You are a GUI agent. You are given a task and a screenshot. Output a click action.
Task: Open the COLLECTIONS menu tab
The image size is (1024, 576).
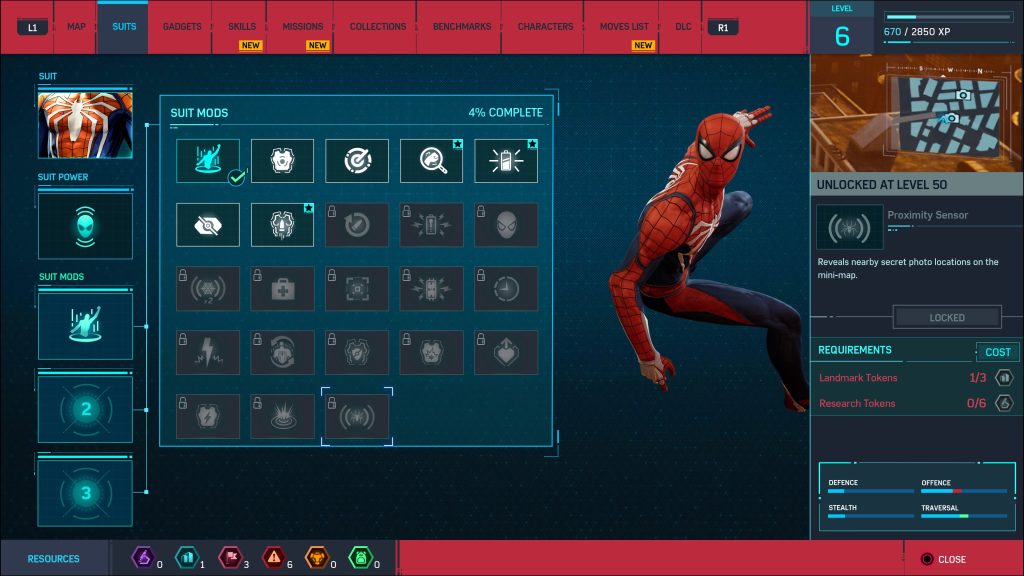[x=375, y=27]
